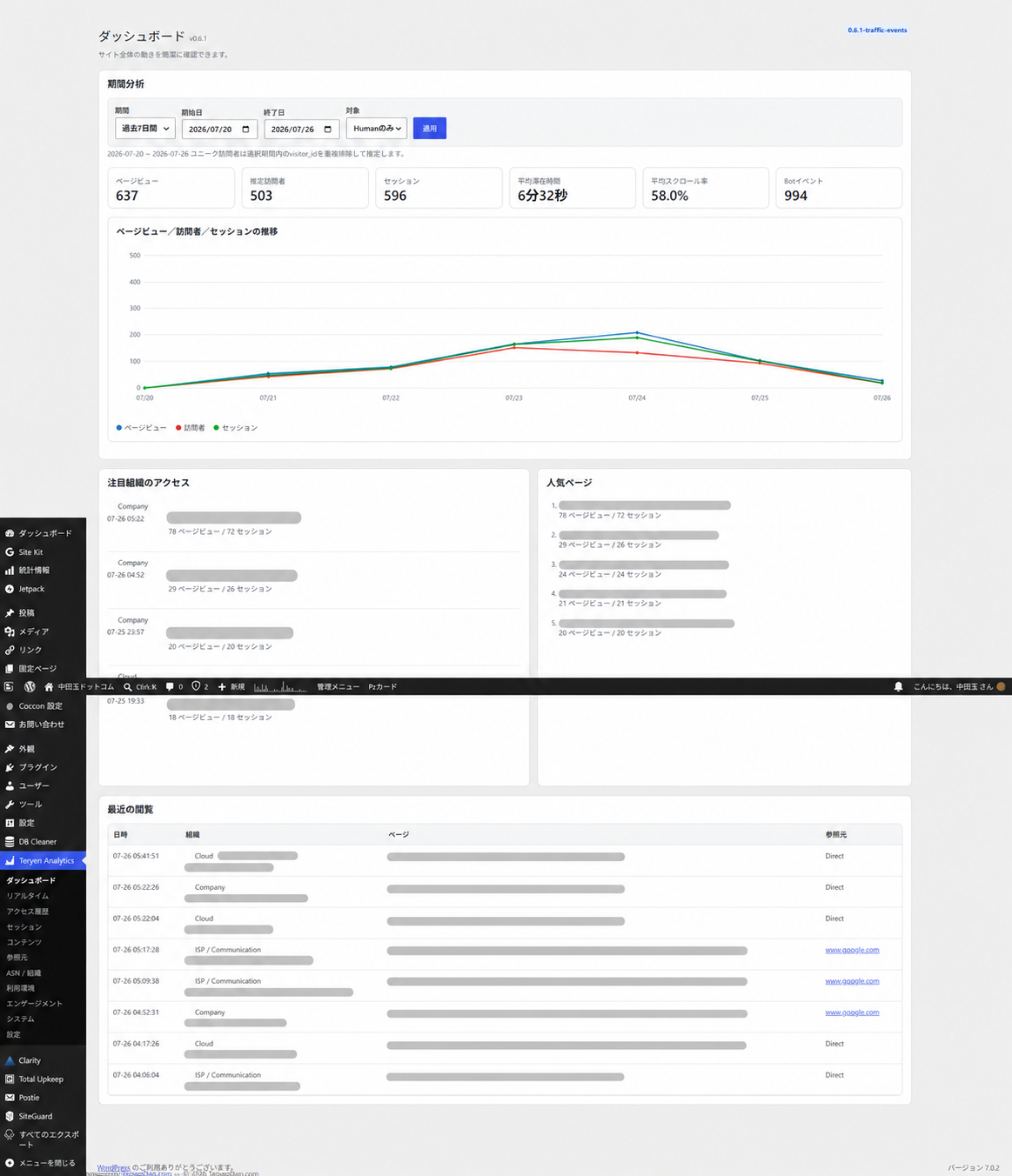Open Pzカード in the admin bar
This screenshot has height=1176, width=1012.
383,687
